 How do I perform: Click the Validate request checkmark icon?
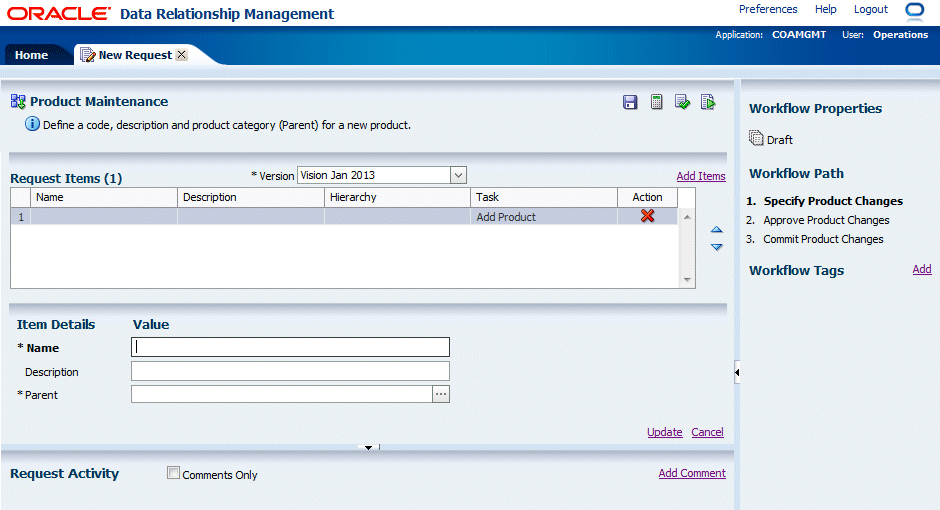click(x=683, y=102)
